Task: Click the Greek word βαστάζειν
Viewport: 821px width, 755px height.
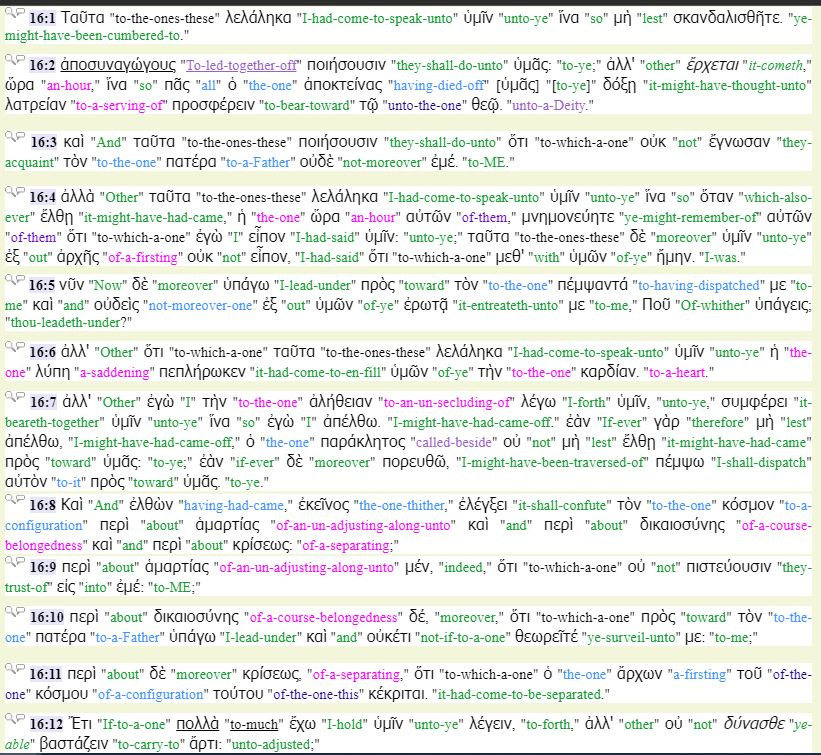Action: 73,743
